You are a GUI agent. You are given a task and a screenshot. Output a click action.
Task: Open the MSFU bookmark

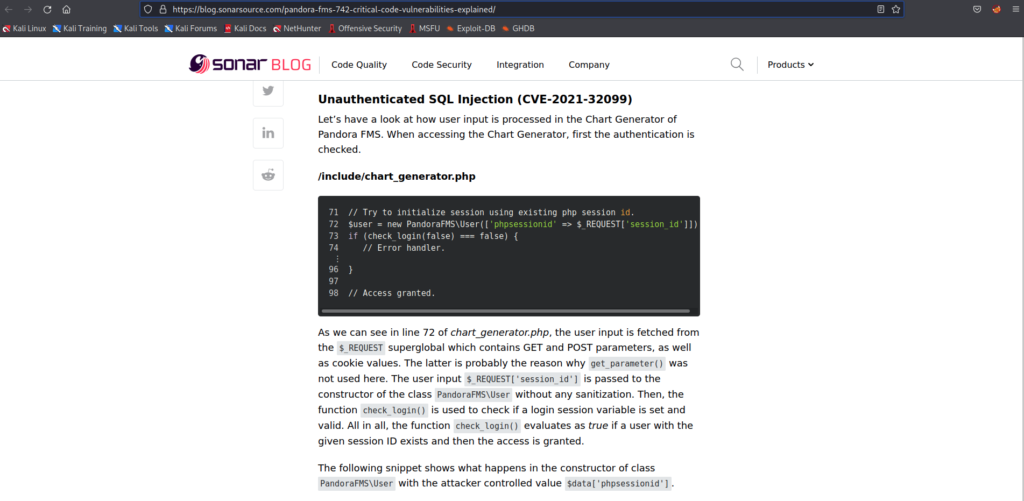425,28
